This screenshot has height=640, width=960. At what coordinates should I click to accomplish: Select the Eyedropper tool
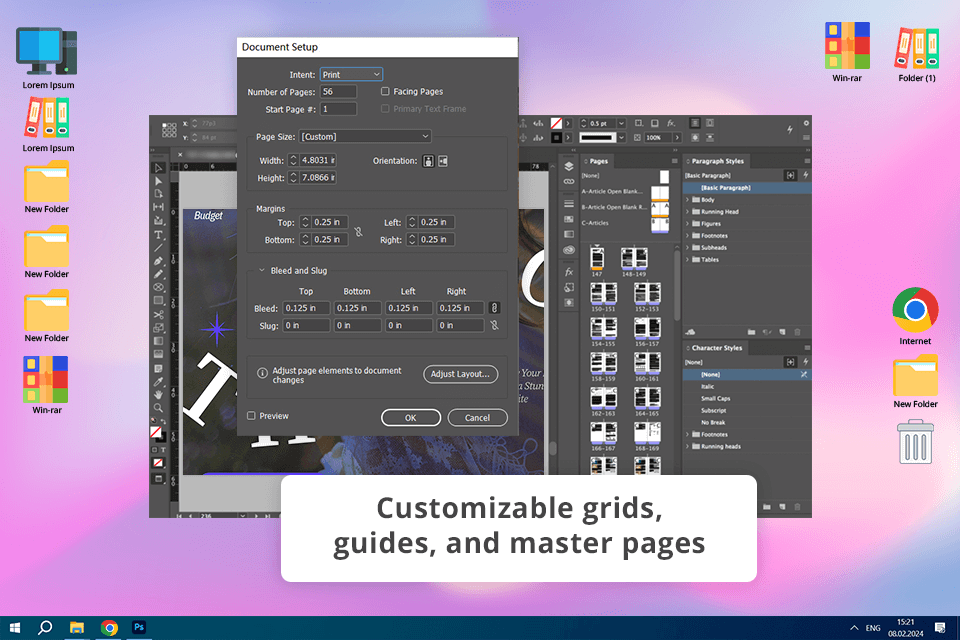pyautogui.click(x=159, y=382)
